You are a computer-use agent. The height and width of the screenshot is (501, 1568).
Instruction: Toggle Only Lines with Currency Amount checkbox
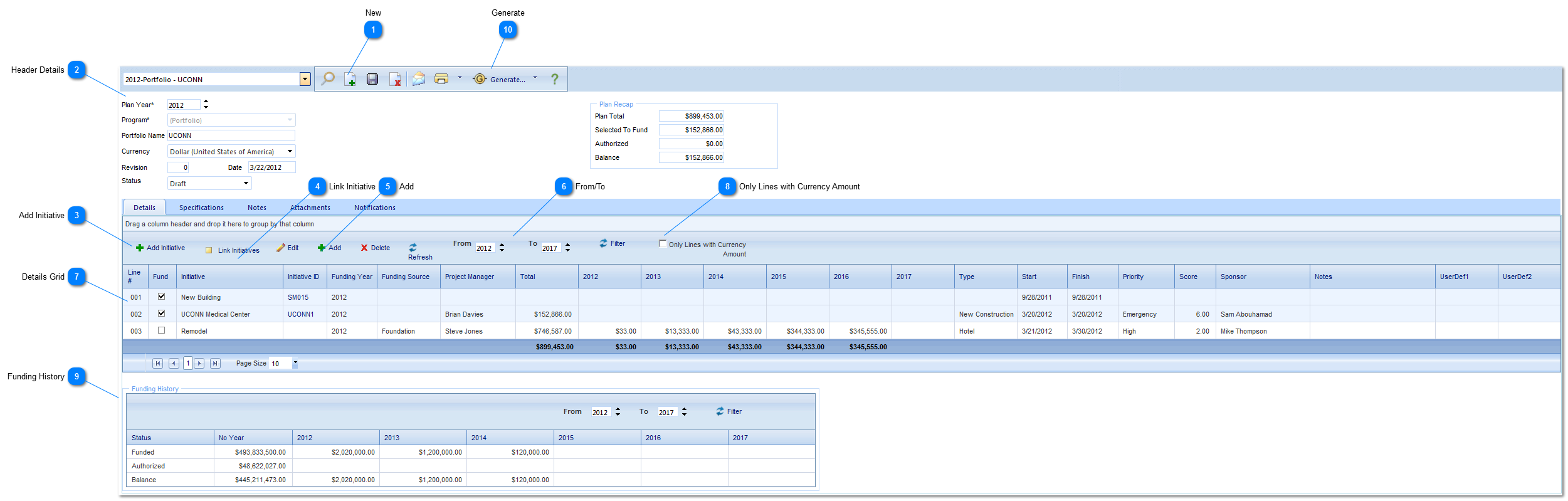coord(663,243)
